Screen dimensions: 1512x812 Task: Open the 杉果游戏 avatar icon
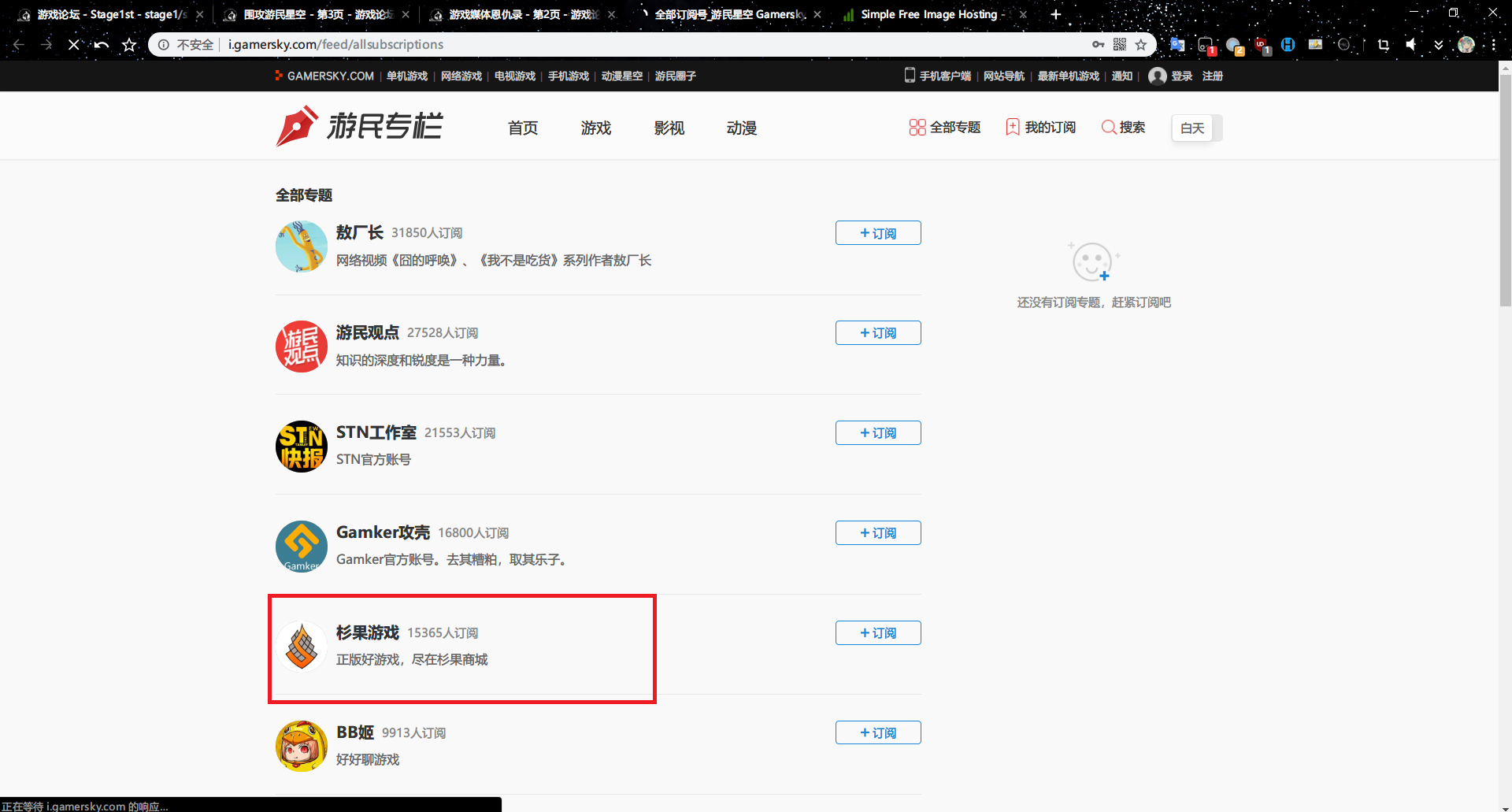point(302,647)
